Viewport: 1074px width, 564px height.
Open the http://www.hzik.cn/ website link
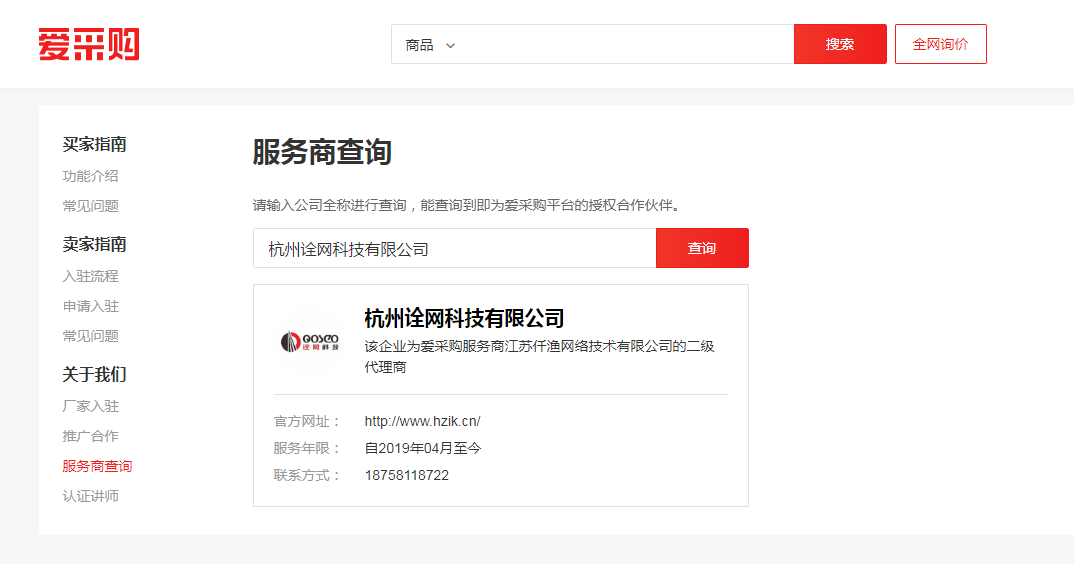422,421
